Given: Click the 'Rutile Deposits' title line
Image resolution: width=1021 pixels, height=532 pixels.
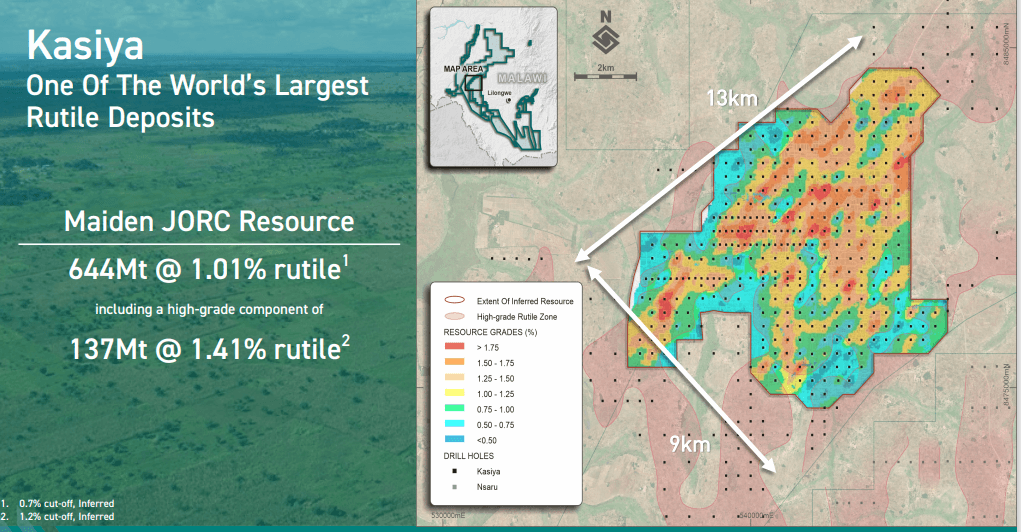Looking at the screenshot, I should coord(120,118).
